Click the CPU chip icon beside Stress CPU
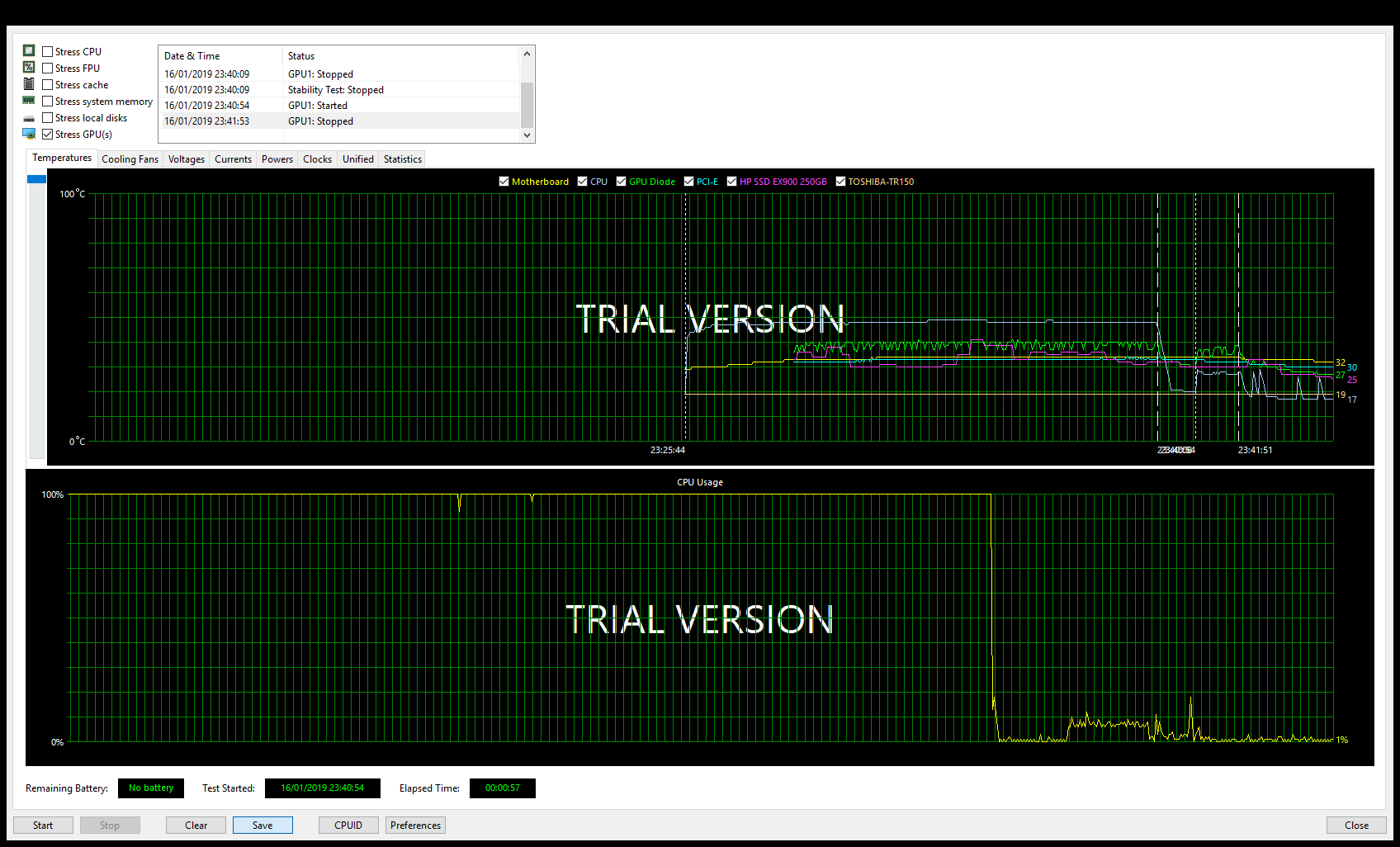Screen dimensions: 1400x847 tap(29, 50)
